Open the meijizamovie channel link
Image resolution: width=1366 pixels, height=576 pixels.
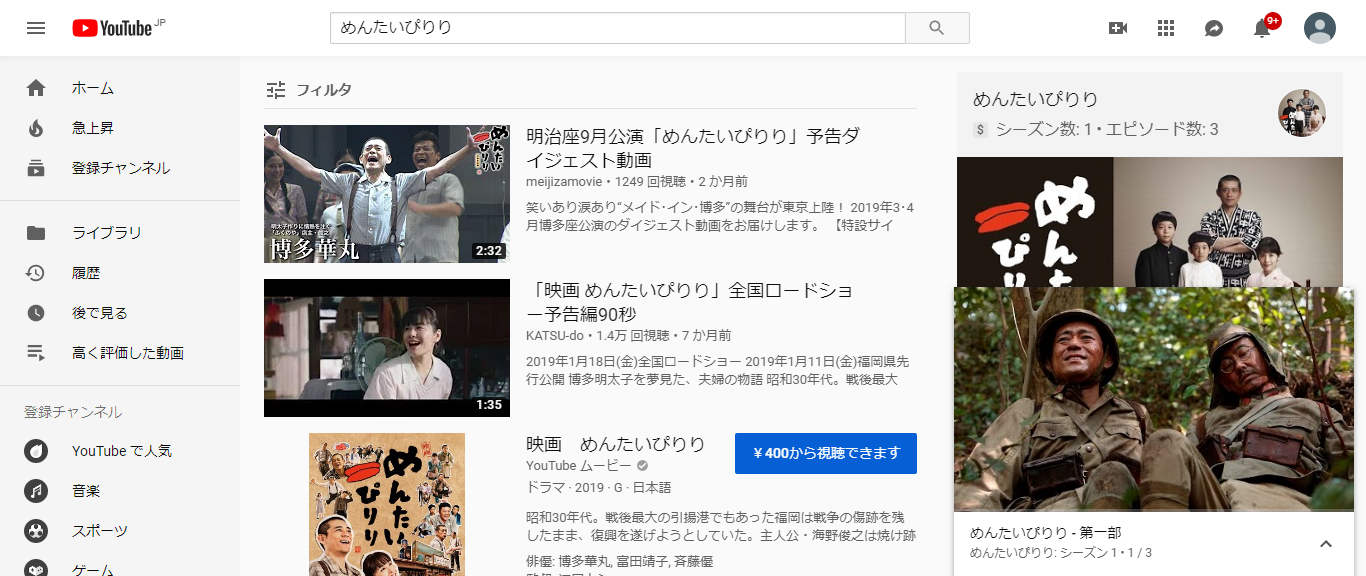click(x=565, y=182)
